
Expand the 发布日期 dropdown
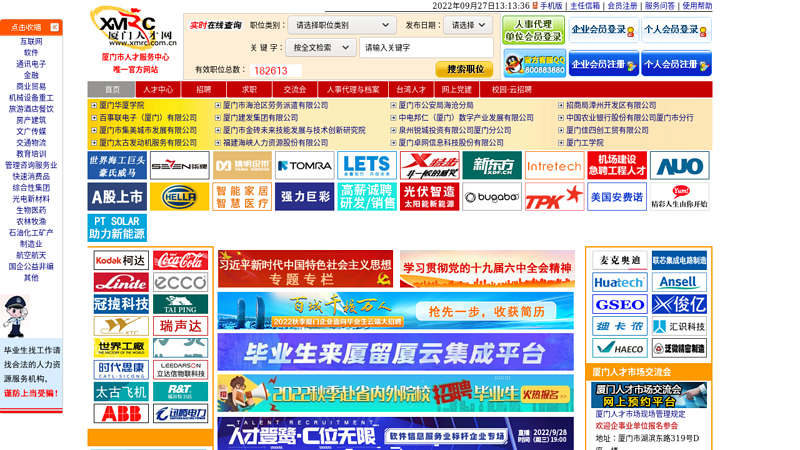468,25
